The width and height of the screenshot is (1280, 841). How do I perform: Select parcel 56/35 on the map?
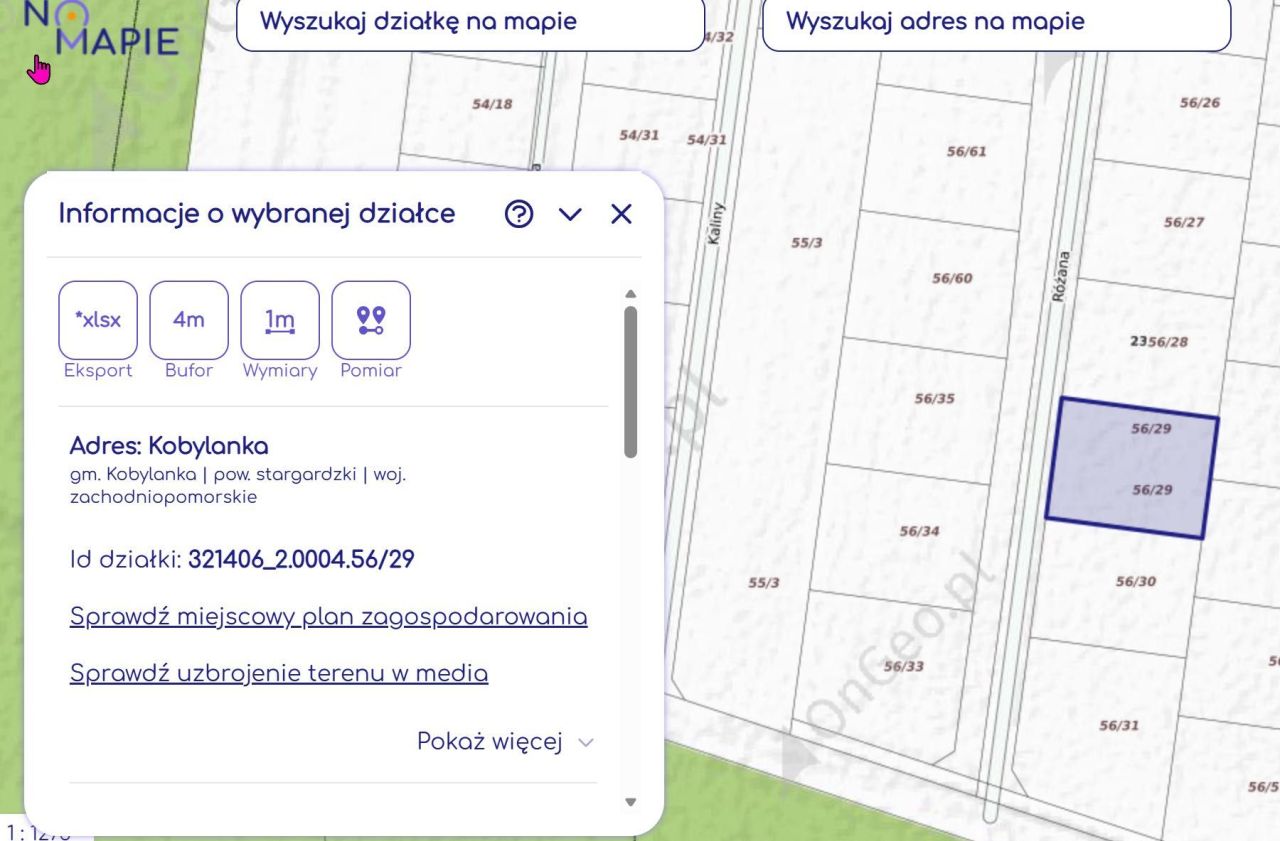(935, 398)
